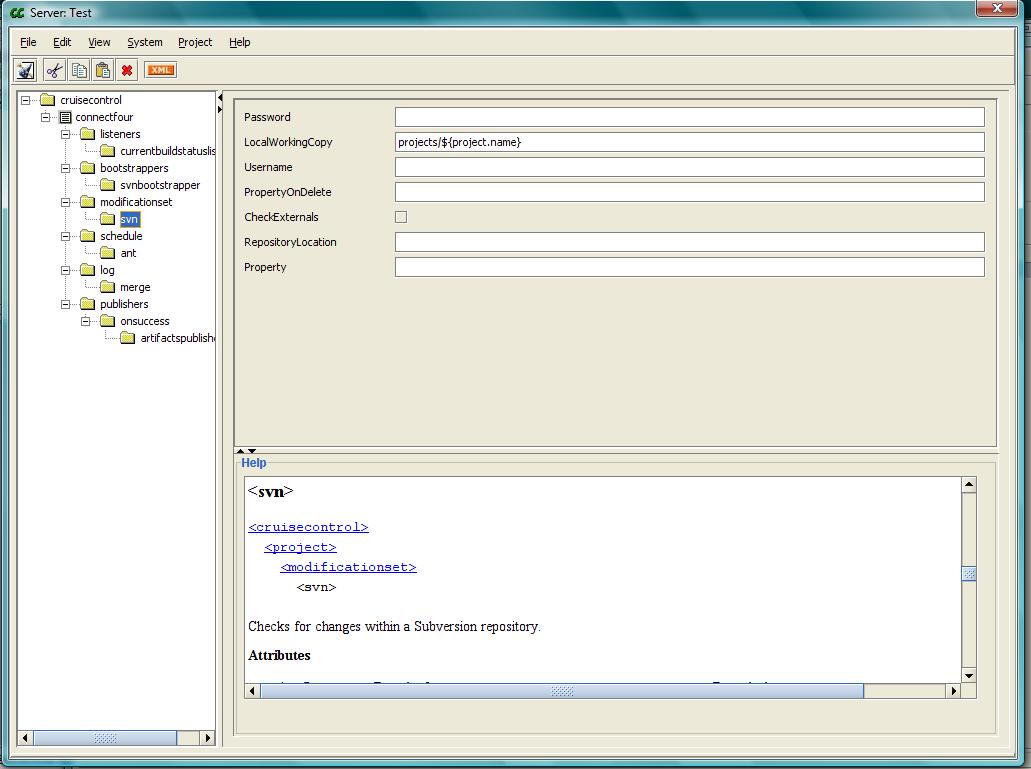The height and width of the screenshot is (769, 1031).
Task: Open the Project menu
Action: click(x=195, y=42)
